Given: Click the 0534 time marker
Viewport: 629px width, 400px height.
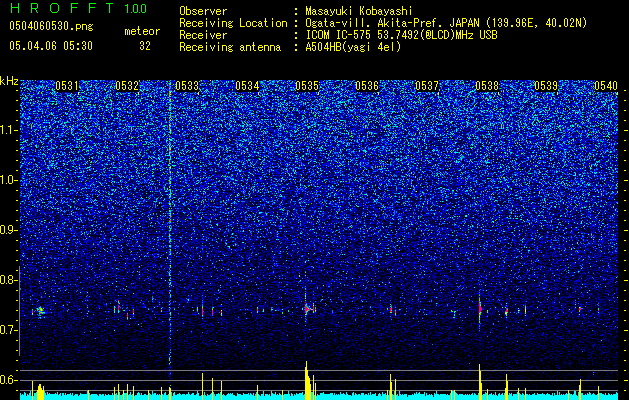Looking at the screenshot, I should [247, 86].
